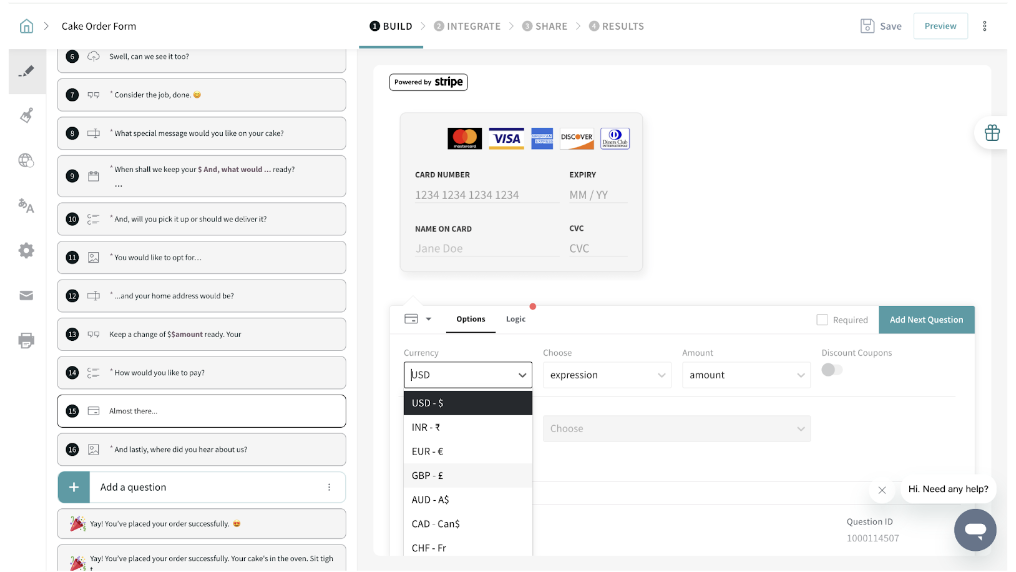
Task: Click the Preview button
Action: coord(940,26)
